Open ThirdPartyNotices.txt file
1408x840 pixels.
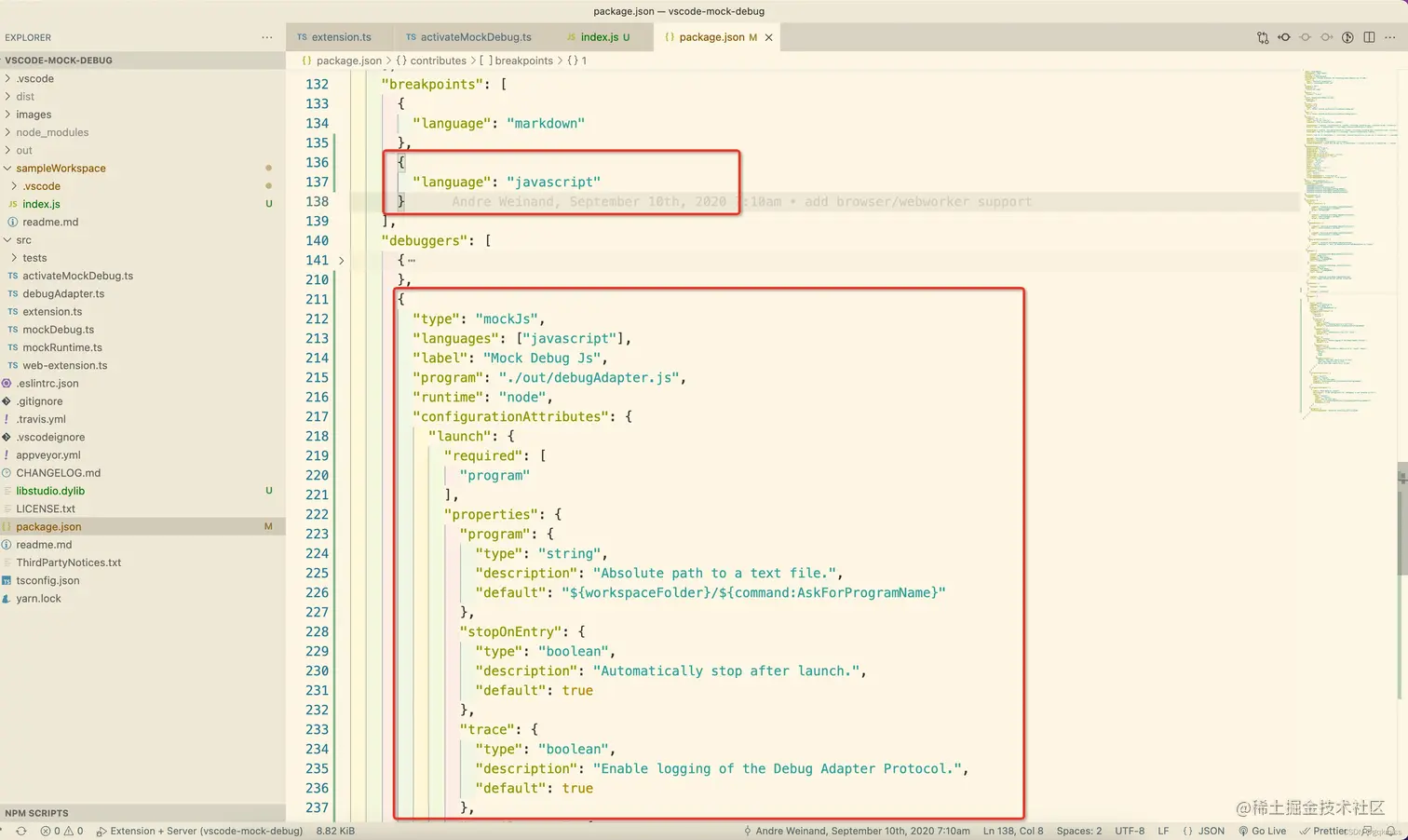(142, 562)
